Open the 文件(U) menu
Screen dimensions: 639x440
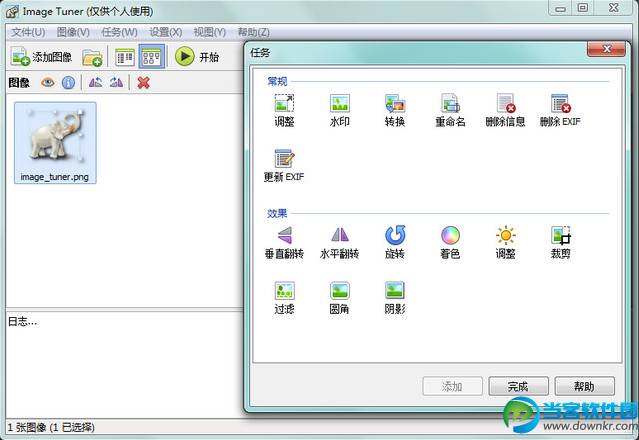[28, 32]
